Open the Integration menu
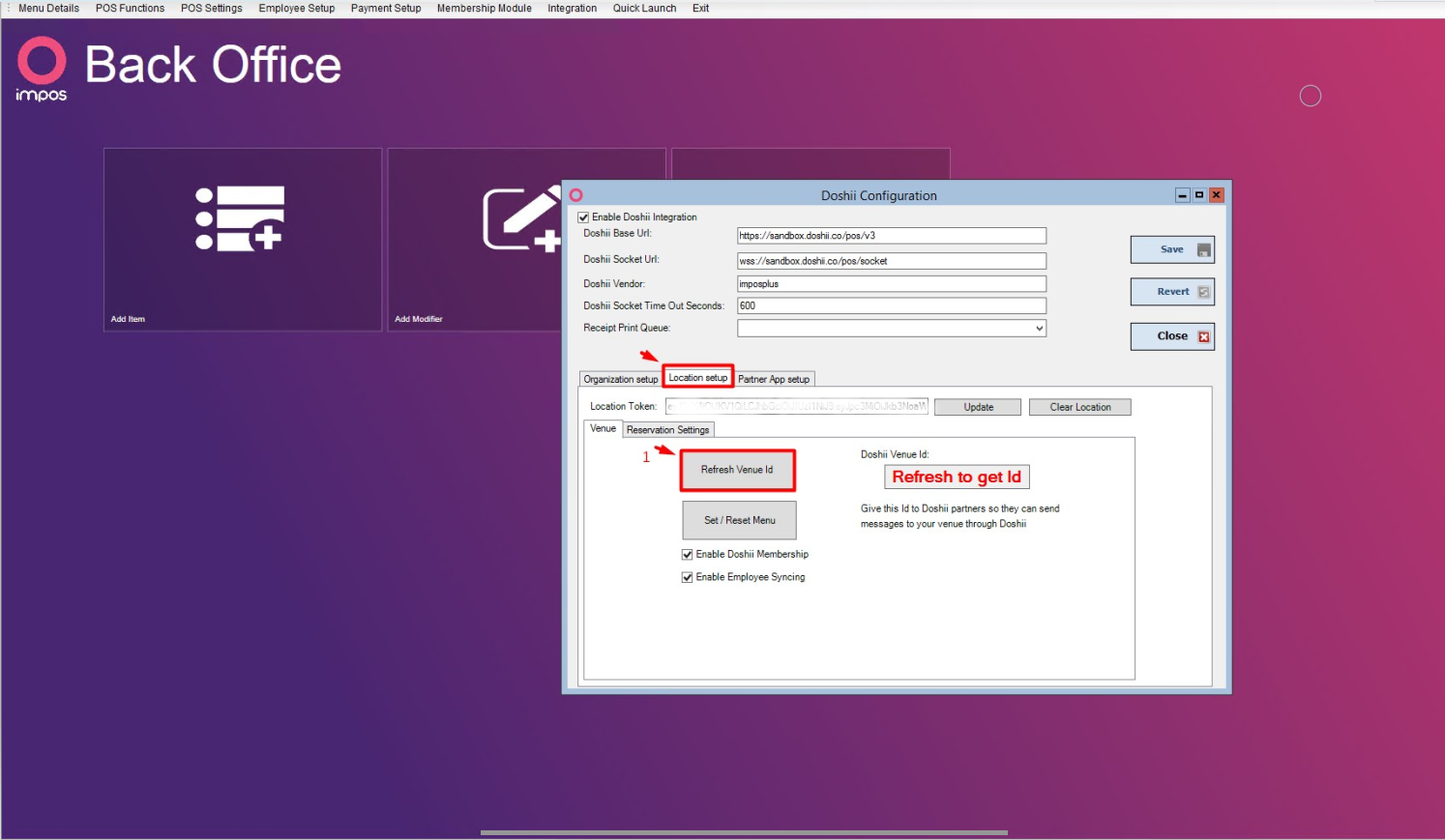Screen dimensions: 1445x840 tap(573, 8)
